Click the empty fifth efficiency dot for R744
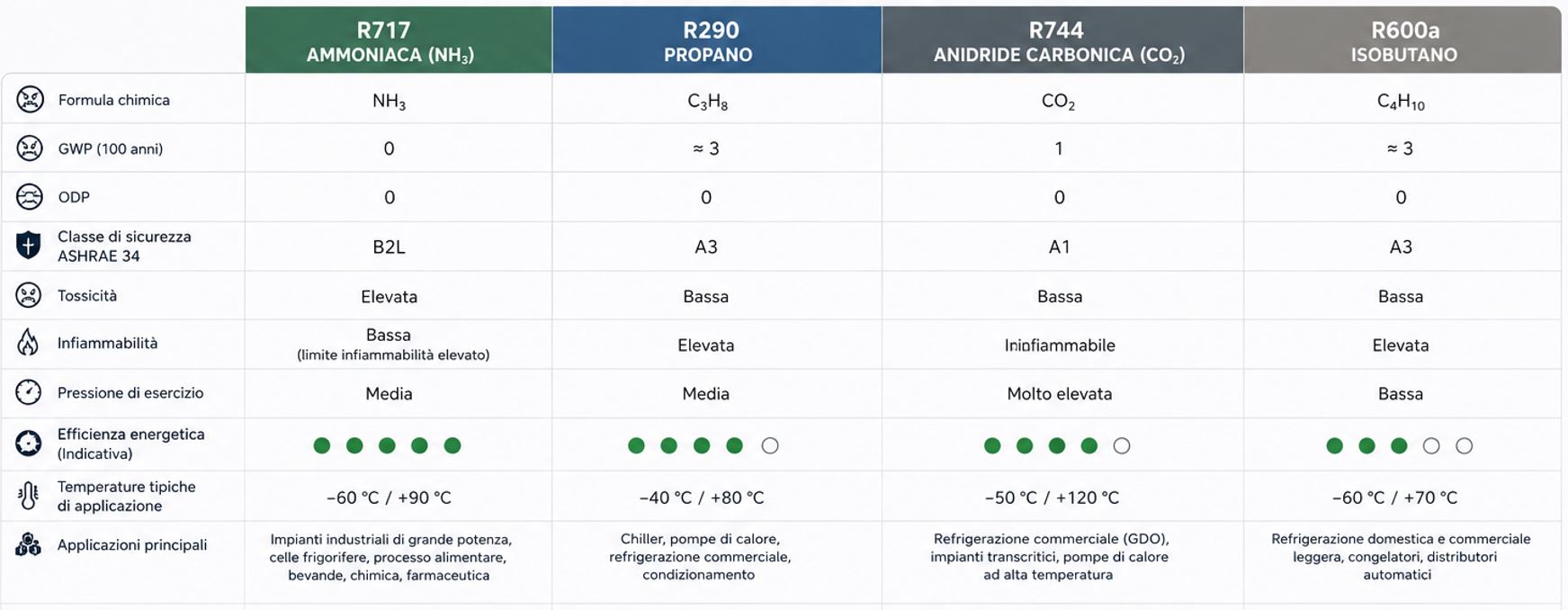 pos(1122,445)
